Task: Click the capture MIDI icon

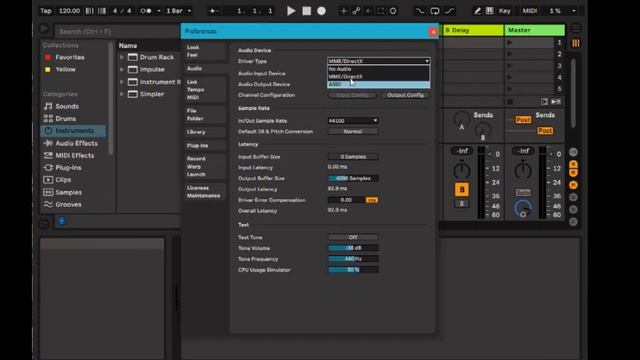Action: (380, 11)
